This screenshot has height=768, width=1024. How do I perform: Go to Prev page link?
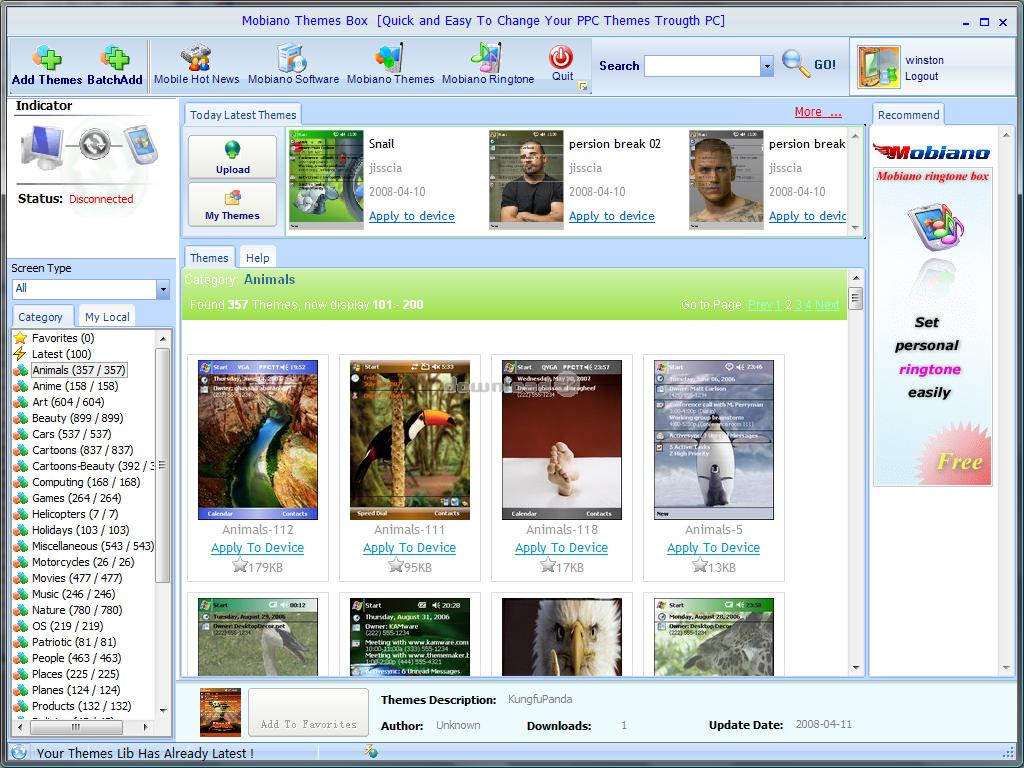pyautogui.click(x=760, y=305)
